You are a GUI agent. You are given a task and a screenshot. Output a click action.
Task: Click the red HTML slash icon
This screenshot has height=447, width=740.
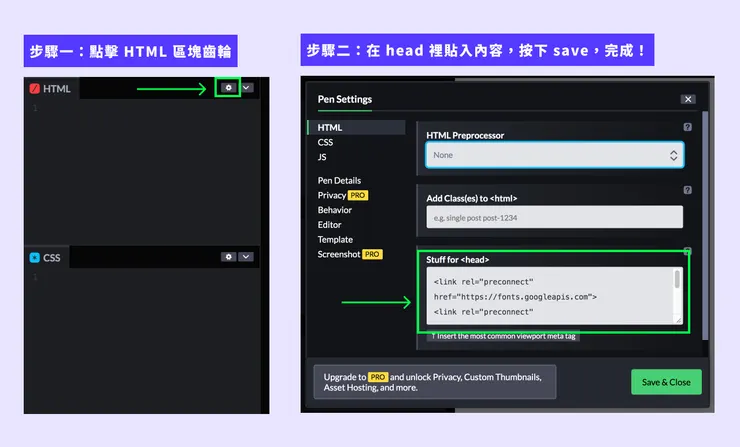coord(34,89)
